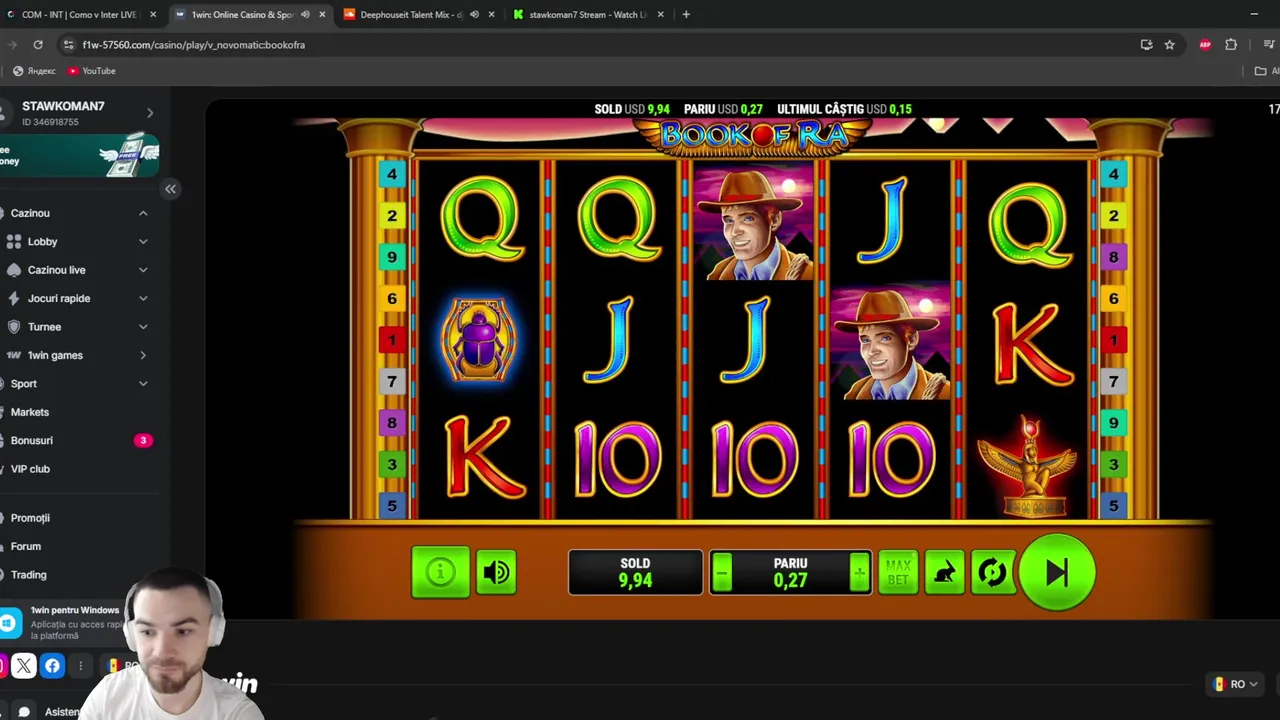The height and width of the screenshot is (720, 1280).
Task: Open the assistant chat bubble icon
Action: click(24, 711)
